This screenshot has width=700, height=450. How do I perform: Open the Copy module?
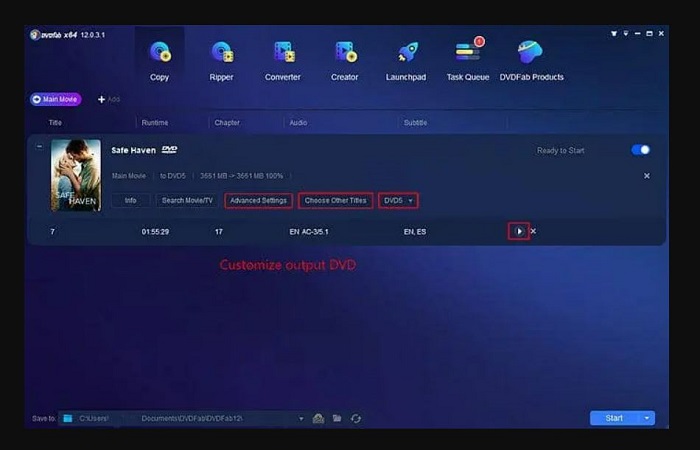(159, 60)
